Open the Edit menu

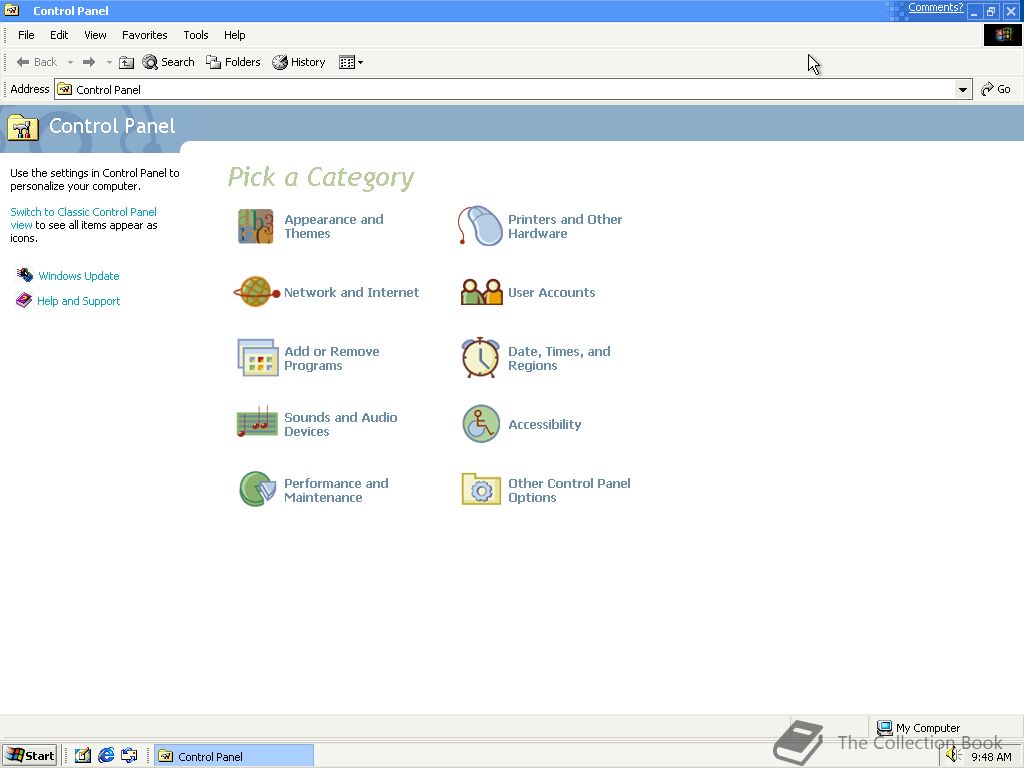click(59, 35)
